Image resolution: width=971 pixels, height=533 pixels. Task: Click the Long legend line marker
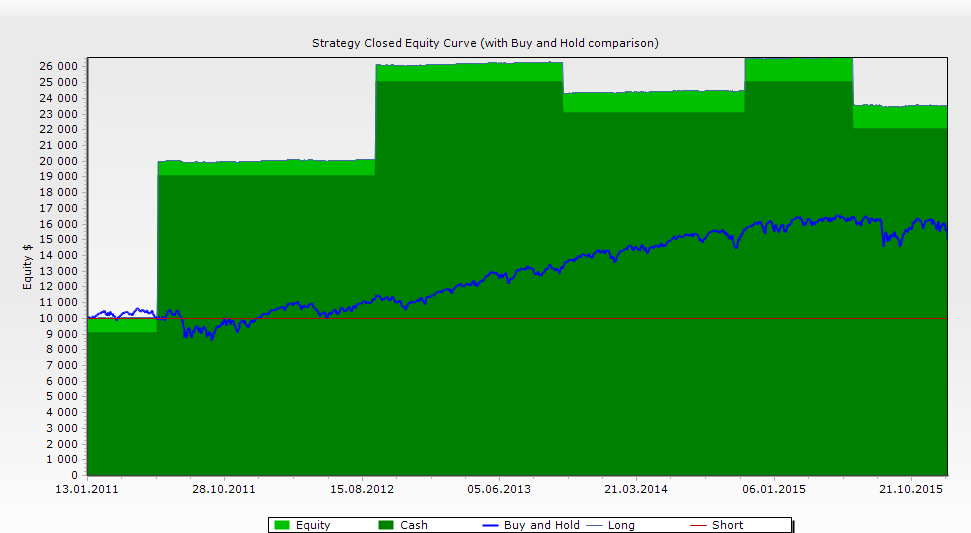click(x=594, y=525)
